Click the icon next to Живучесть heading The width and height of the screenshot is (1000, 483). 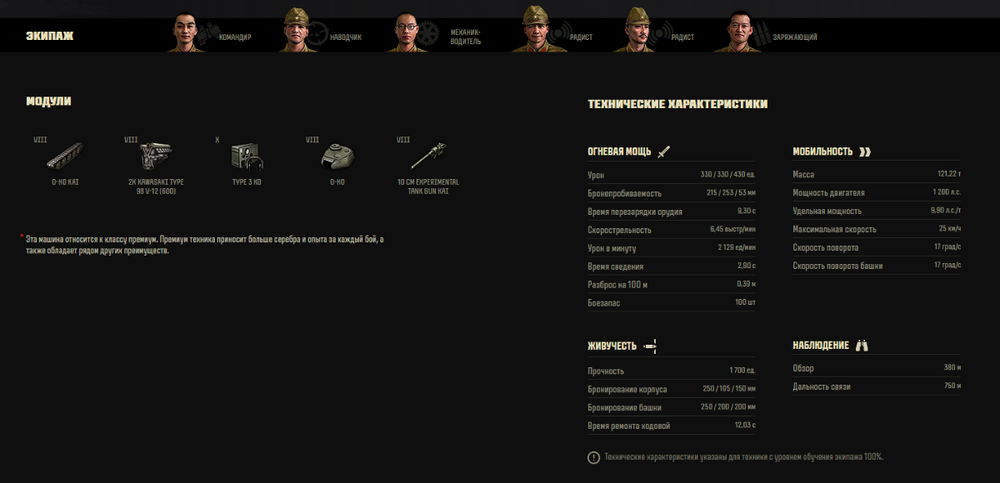point(651,346)
